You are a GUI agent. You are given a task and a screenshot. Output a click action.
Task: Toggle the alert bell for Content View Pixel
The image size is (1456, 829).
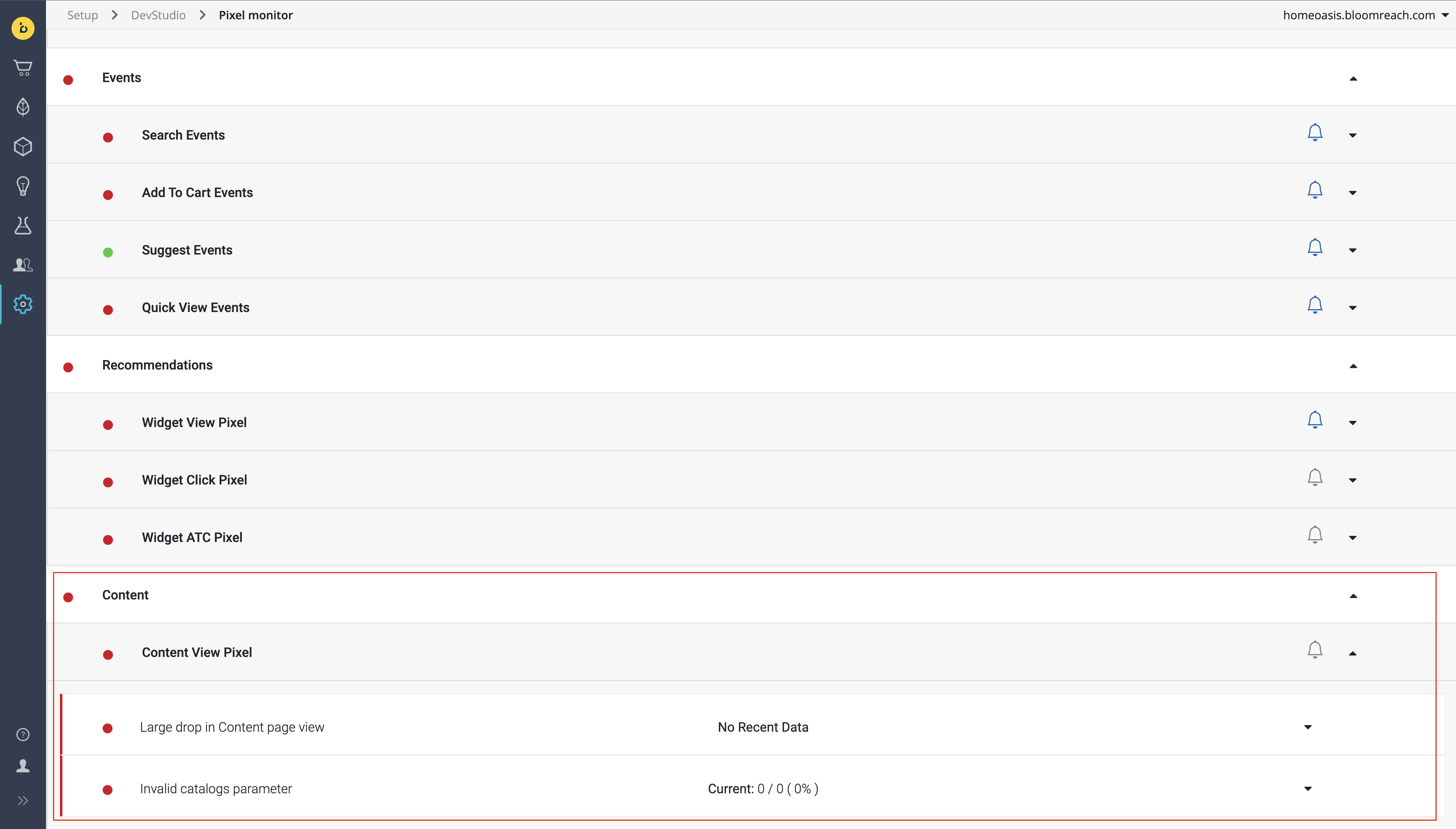[x=1314, y=650]
